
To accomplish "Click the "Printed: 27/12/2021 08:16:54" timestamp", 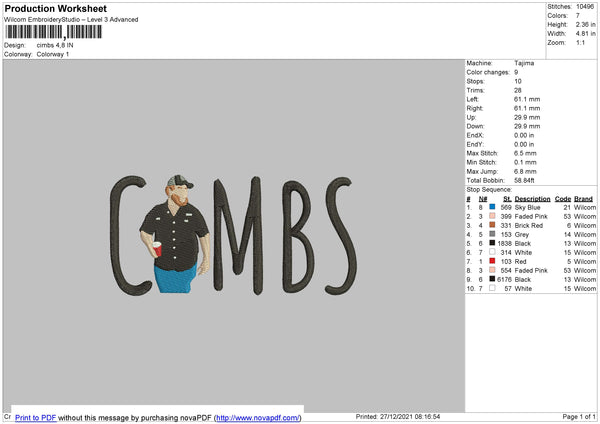I will (398, 416).
